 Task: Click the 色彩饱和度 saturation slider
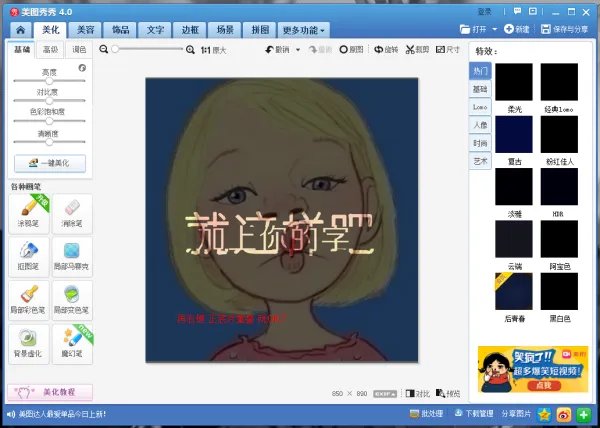[49, 121]
